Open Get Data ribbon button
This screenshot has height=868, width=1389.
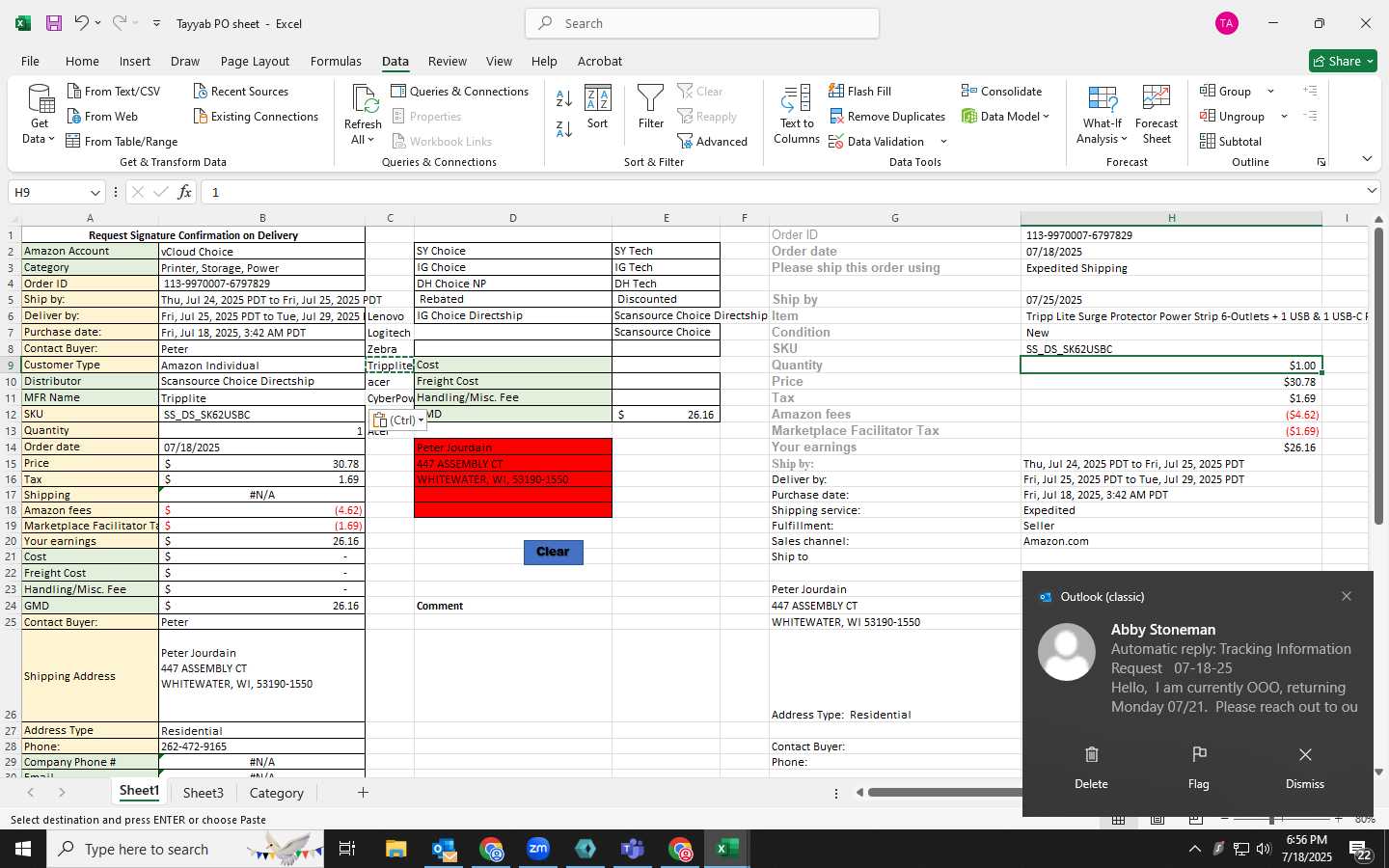(x=40, y=115)
